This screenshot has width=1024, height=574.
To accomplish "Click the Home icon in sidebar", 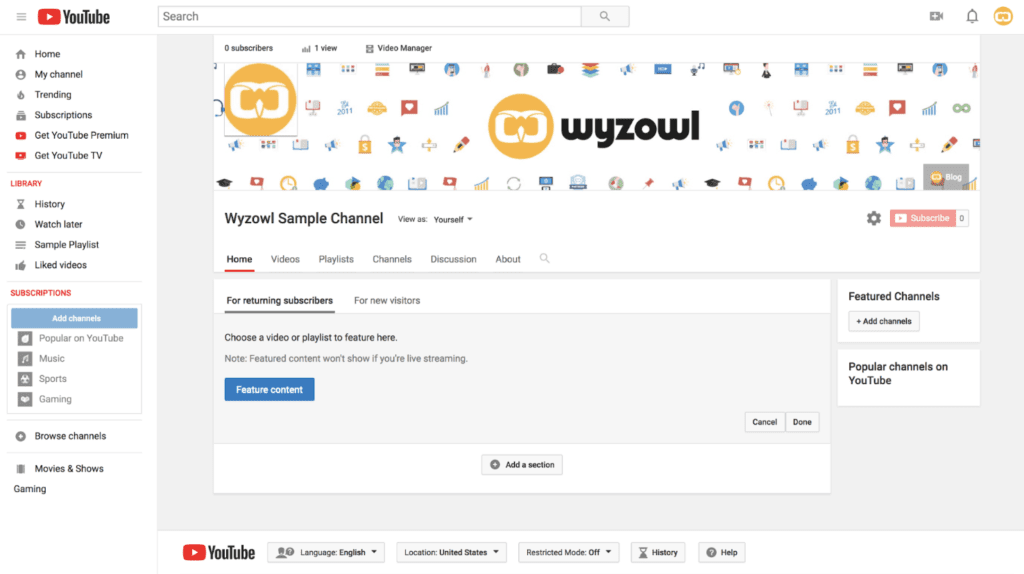I will click(x=21, y=54).
